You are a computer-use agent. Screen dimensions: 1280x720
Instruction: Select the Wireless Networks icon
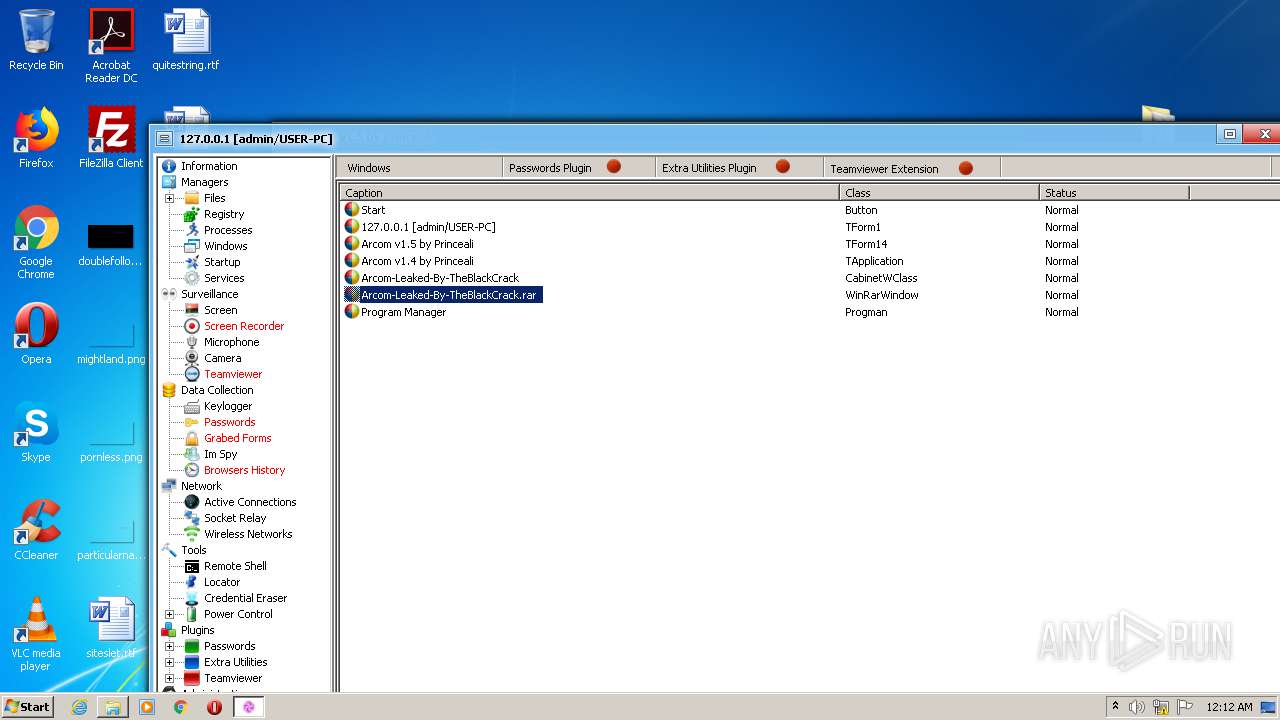click(x=192, y=534)
